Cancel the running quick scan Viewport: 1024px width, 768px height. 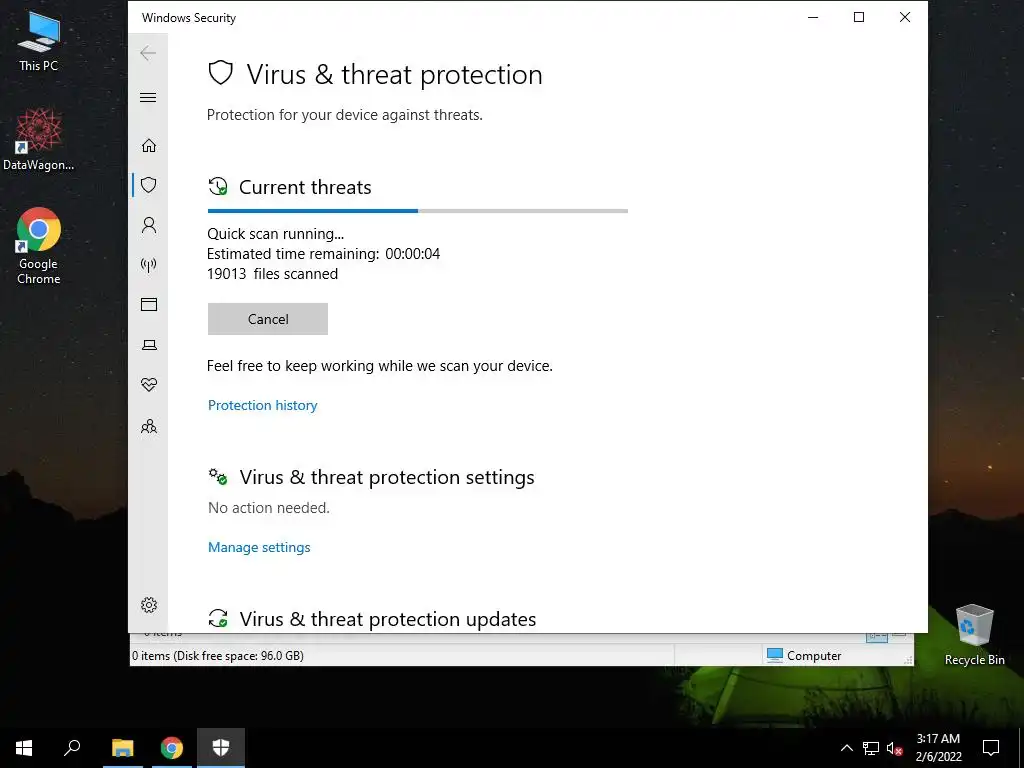click(x=268, y=319)
